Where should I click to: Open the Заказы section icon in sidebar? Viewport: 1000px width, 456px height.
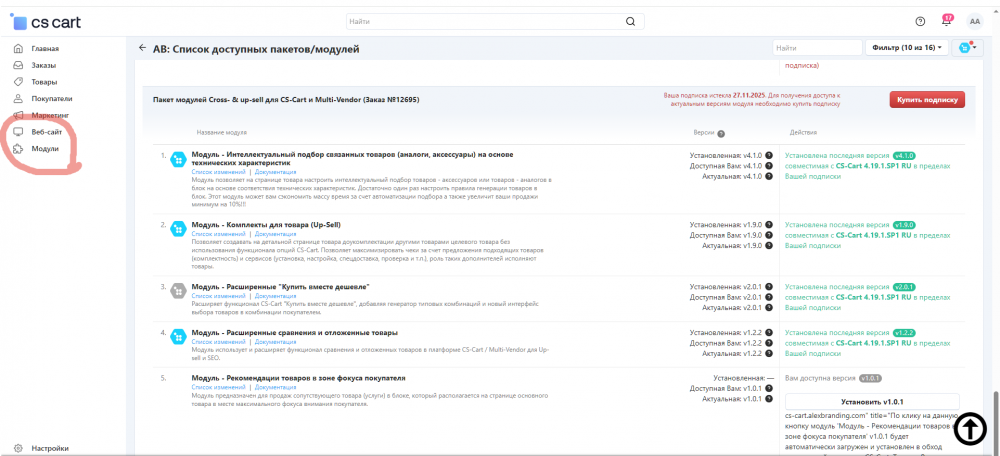pos(18,65)
